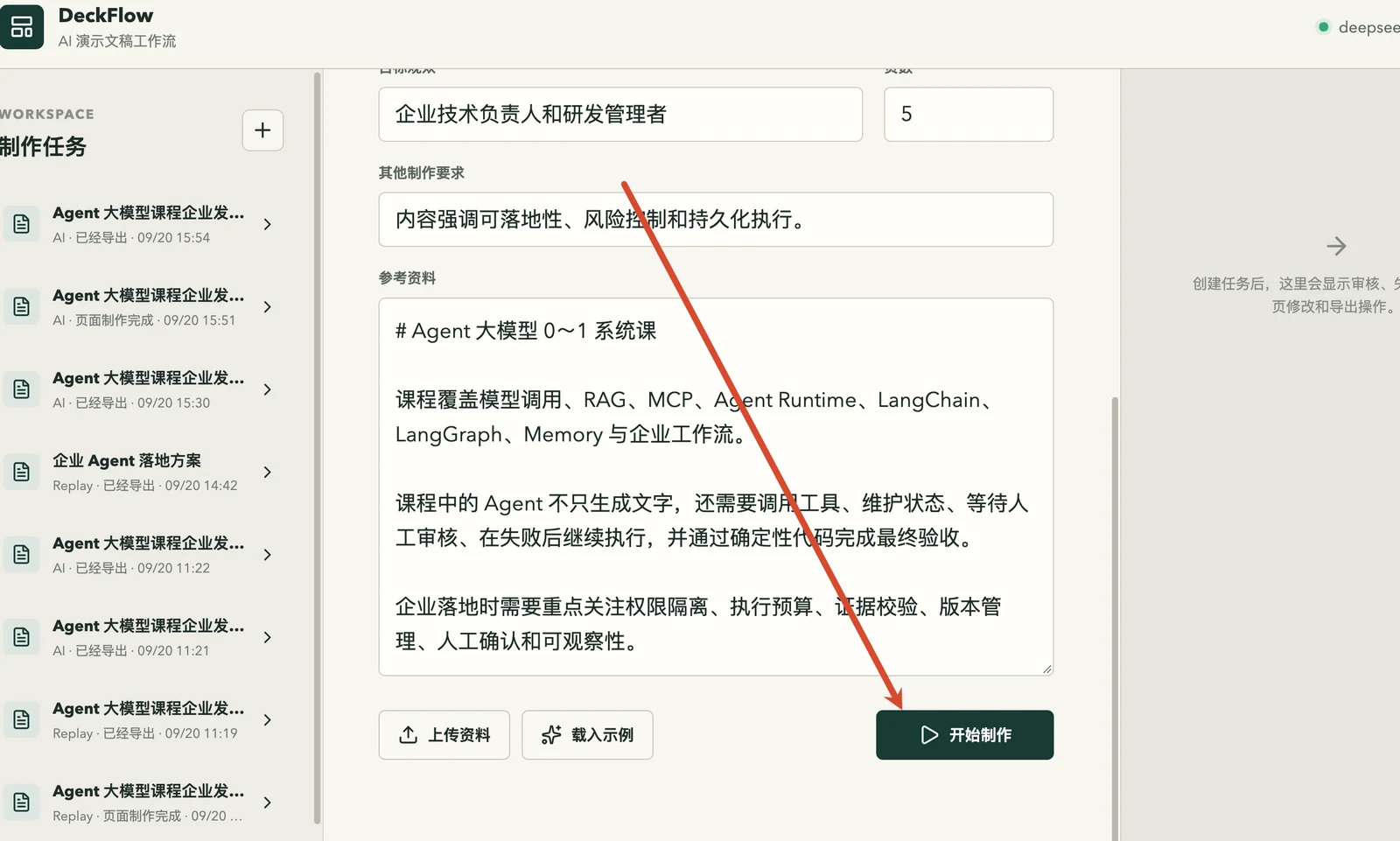
Task: Expand chevron of 企业 Agent 落地方案
Action: (267, 473)
